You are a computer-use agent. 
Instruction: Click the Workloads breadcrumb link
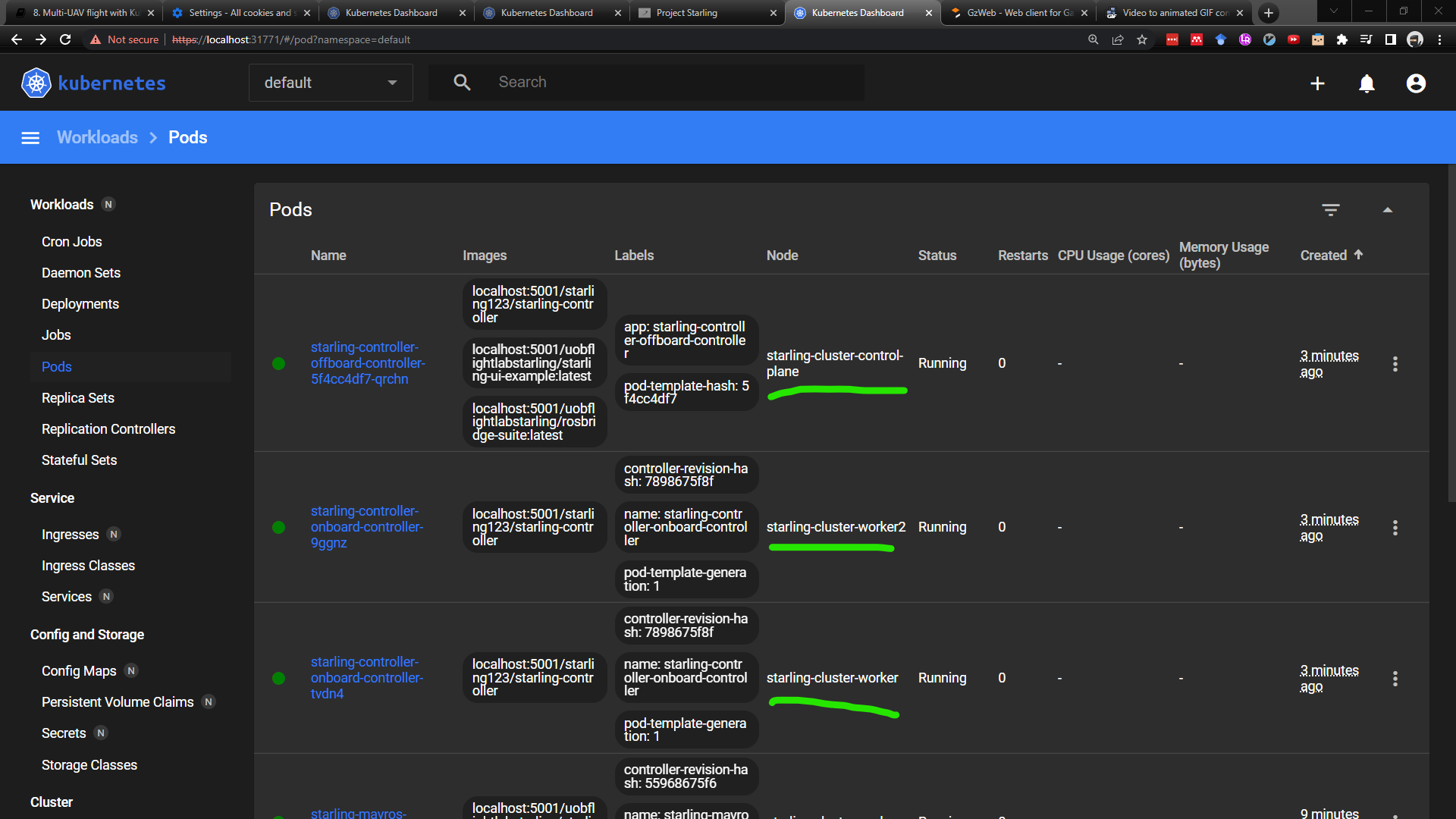[97, 137]
